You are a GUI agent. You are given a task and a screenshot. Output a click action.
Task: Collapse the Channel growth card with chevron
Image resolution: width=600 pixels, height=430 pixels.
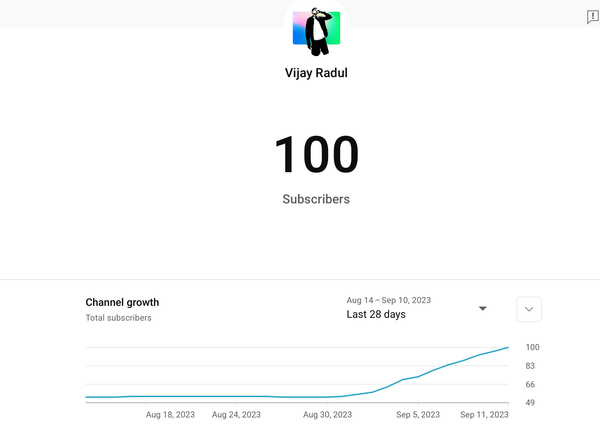tap(530, 309)
